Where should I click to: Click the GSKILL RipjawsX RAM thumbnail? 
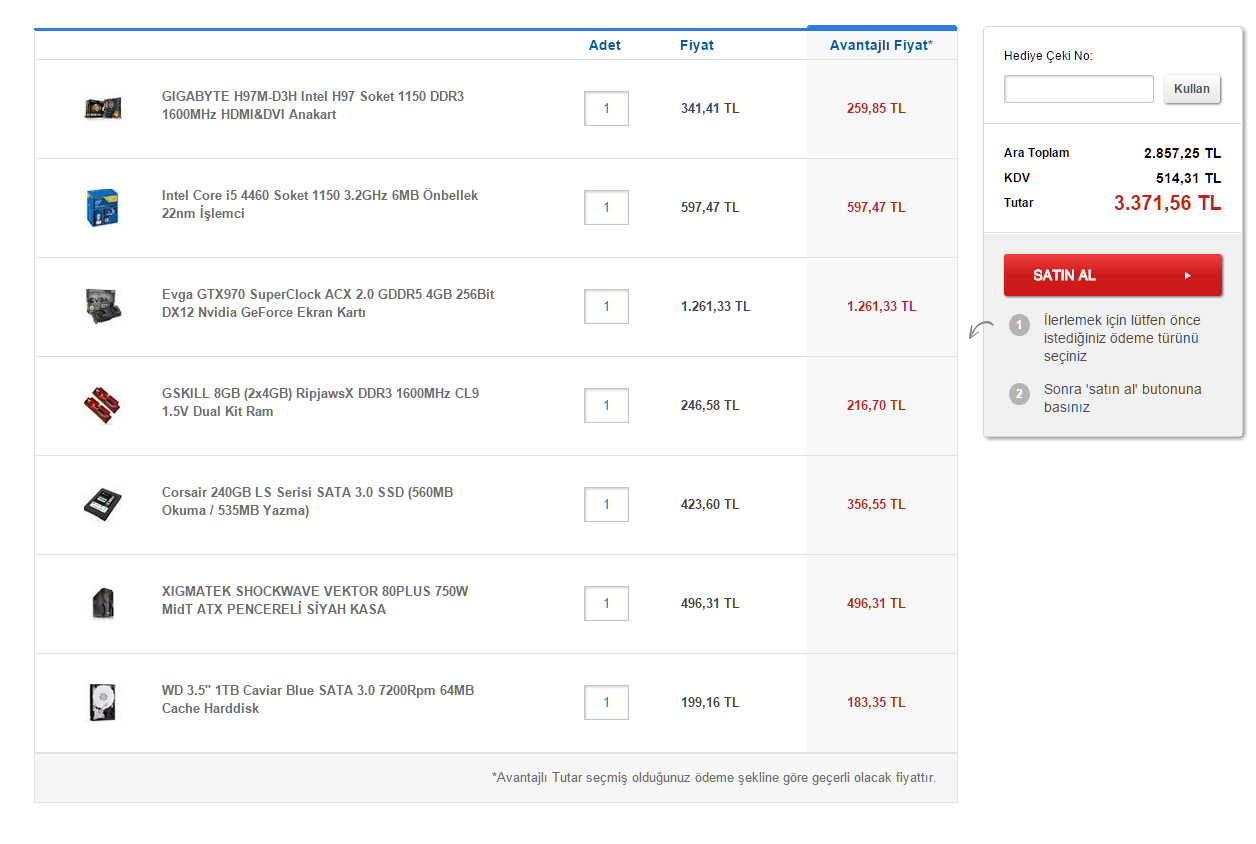pyautogui.click(x=102, y=405)
